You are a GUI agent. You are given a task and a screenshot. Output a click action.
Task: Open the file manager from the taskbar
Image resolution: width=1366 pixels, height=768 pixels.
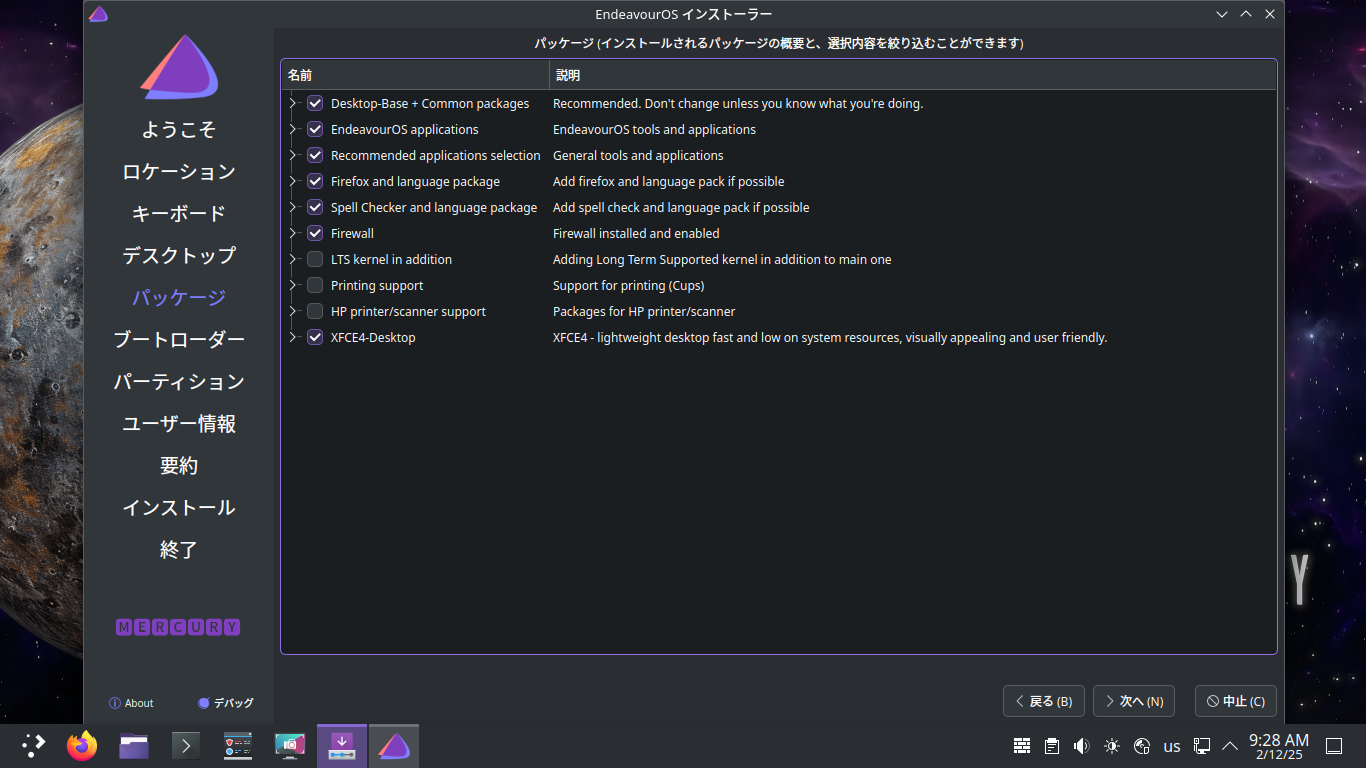coord(134,745)
